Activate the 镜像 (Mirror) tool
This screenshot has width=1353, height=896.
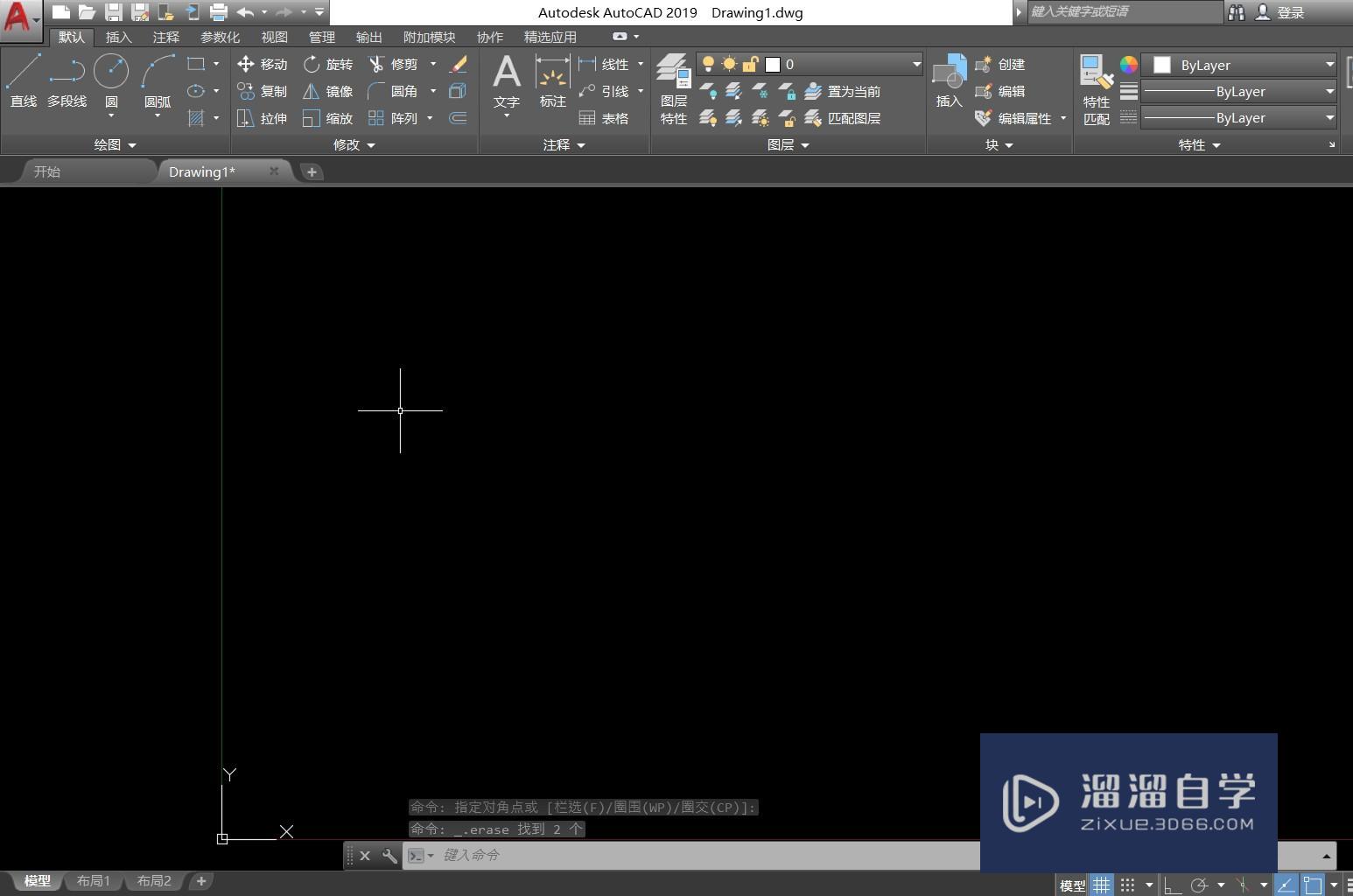pos(328,91)
